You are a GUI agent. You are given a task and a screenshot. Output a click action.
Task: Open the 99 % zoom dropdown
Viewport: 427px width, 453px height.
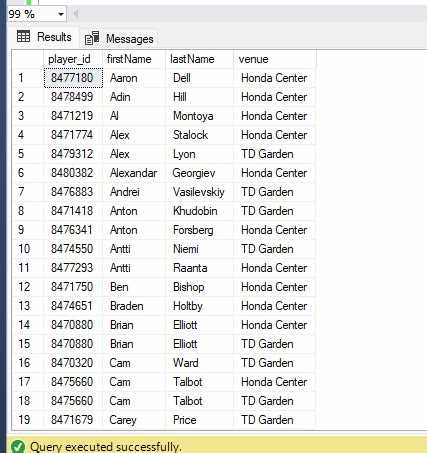[61, 14]
